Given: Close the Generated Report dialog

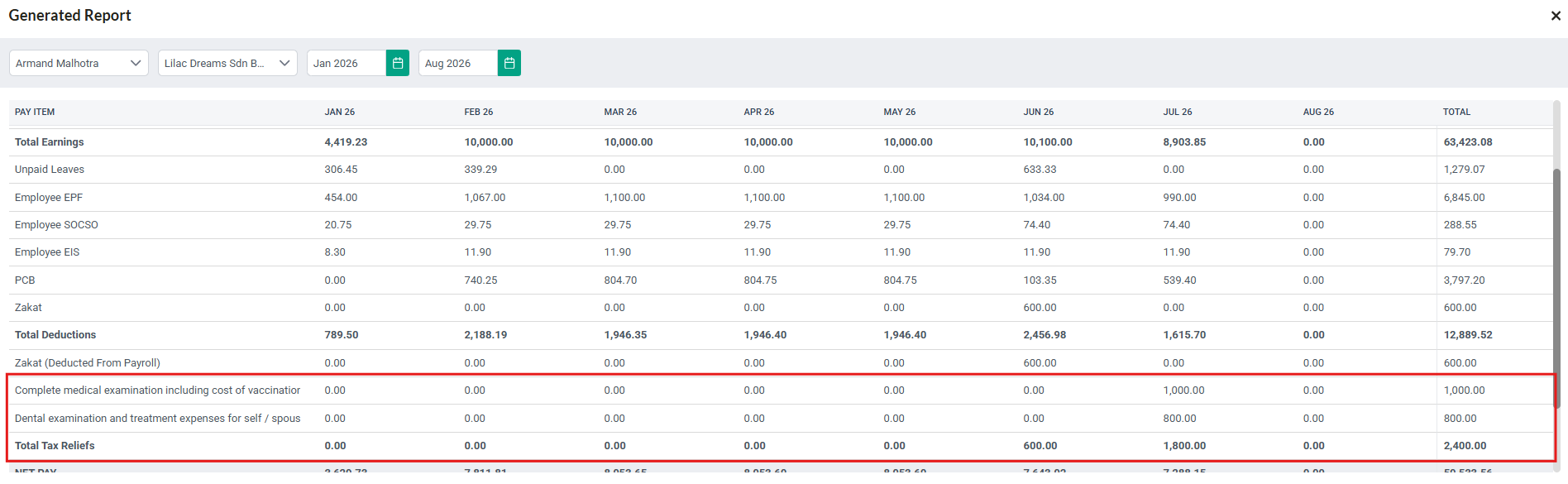Looking at the screenshot, I should point(1556,16).
